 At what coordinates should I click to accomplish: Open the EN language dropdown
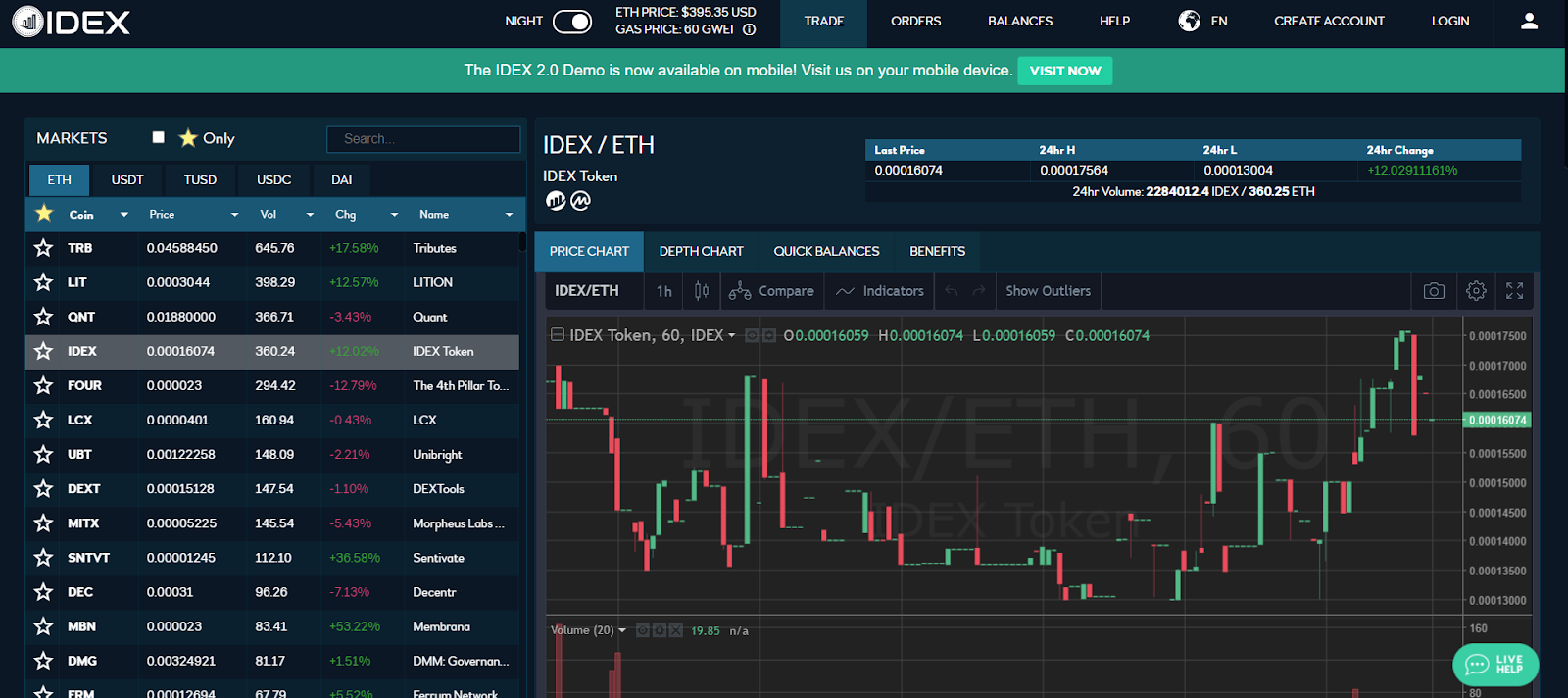coord(1219,21)
